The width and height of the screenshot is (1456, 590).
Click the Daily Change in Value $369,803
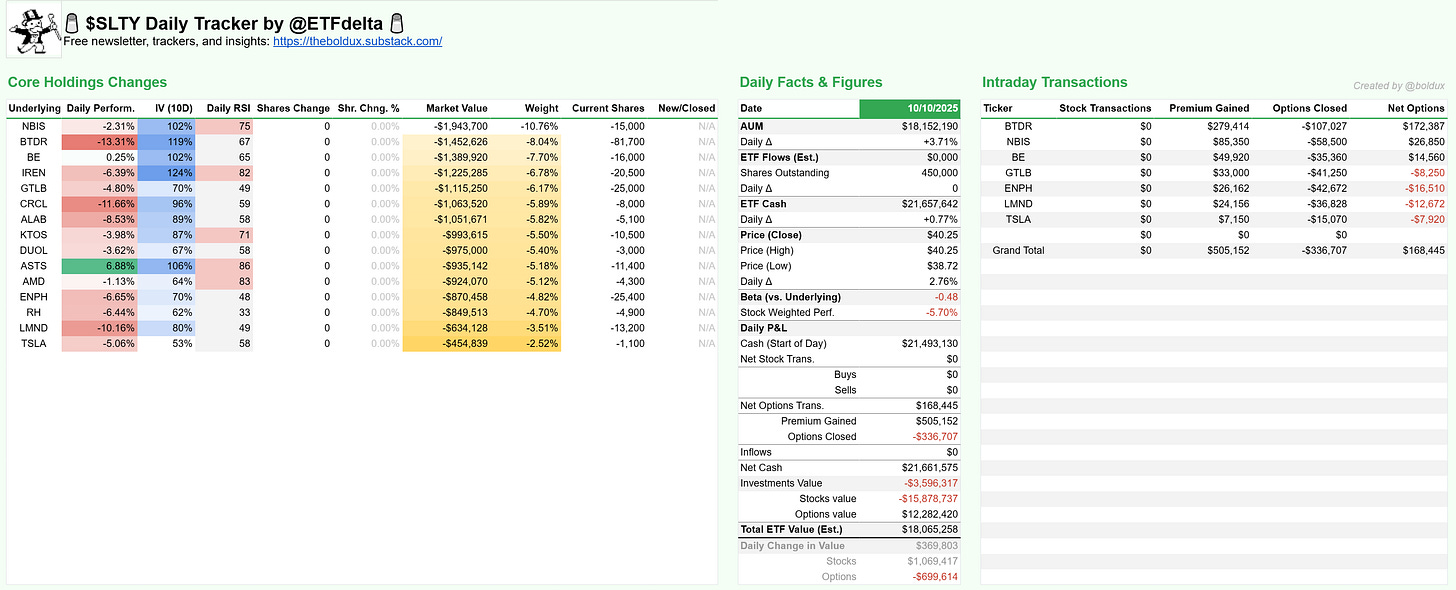937,545
